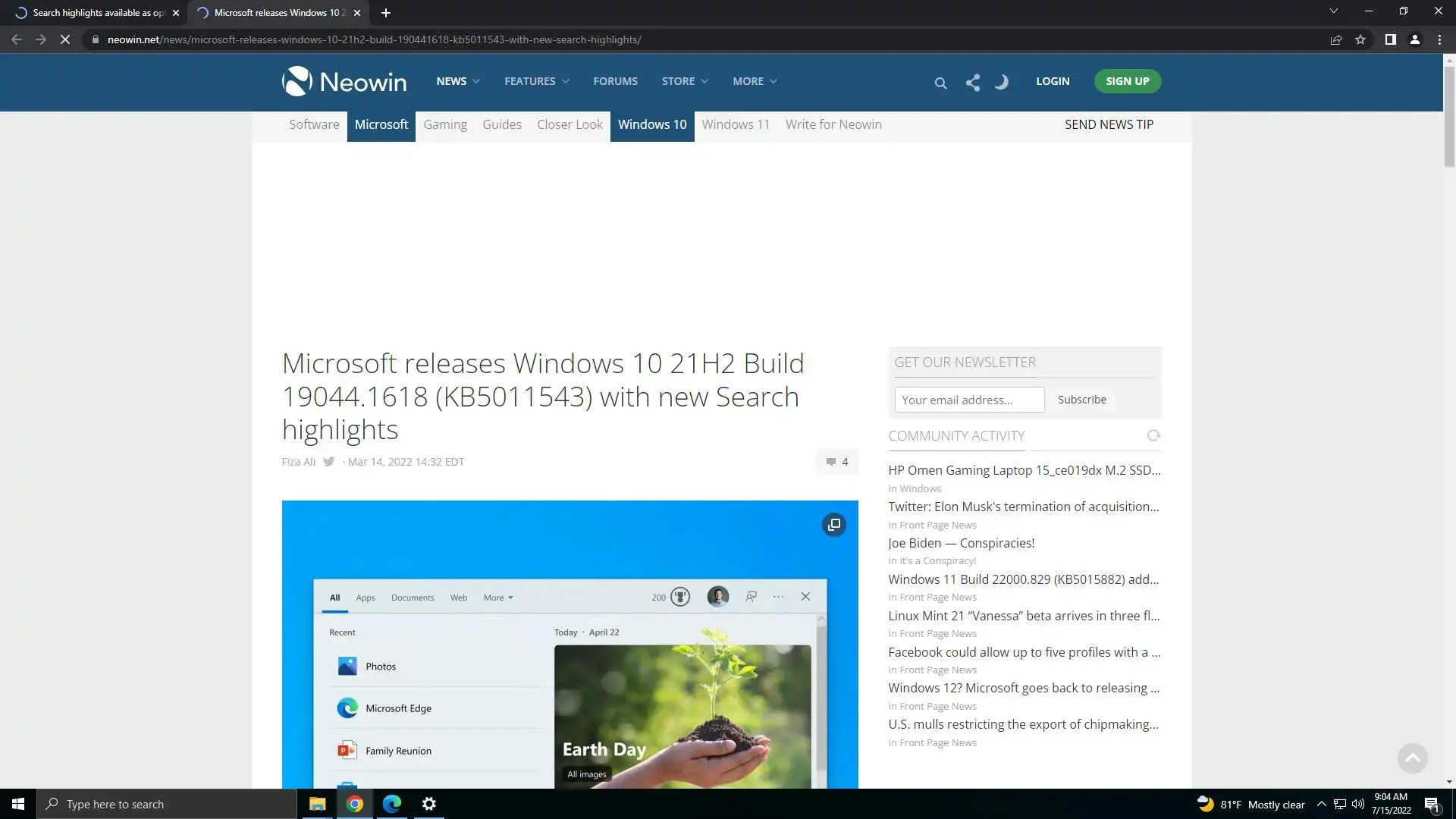Image resolution: width=1456 pixels, height=819 pixels.
Task: Toggle the browser side panel icon
Action: tap(1390, 39)
